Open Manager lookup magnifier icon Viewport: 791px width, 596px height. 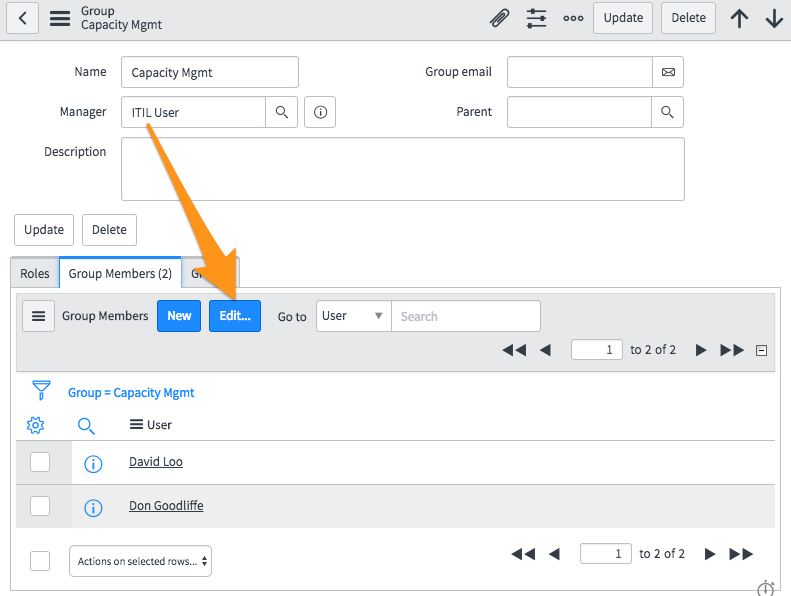click(282, 112)
